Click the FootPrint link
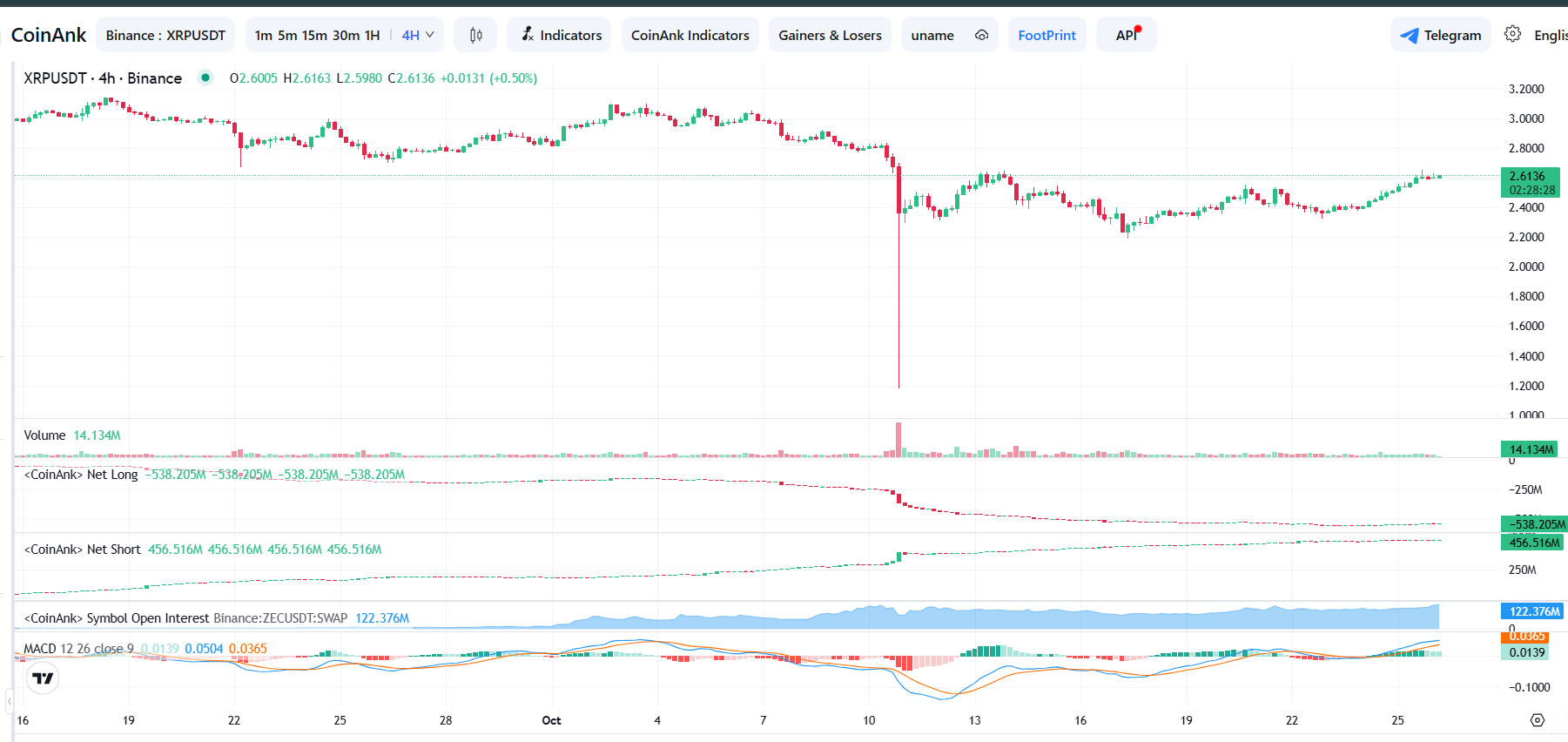Image resolution: width=1568 pixels, height=742 pixels. point(1046,35)
